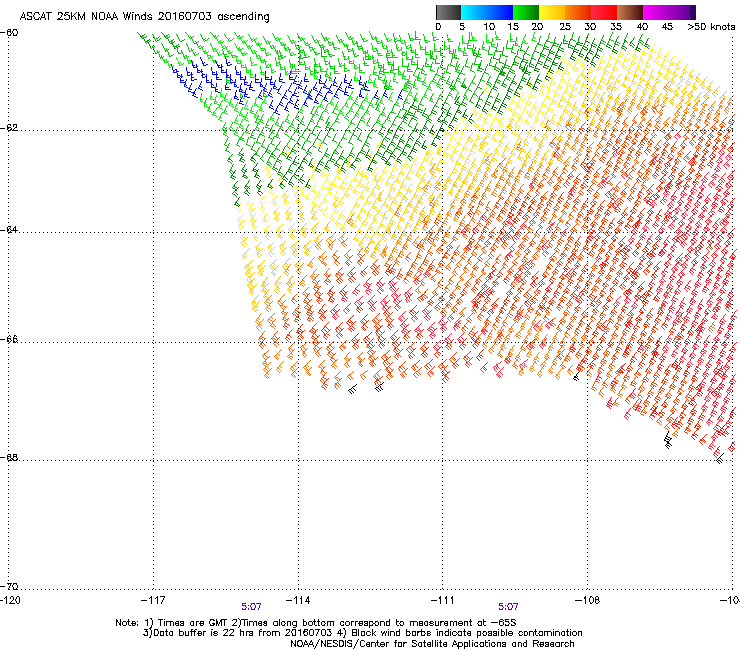Click the legend value '35'

[x=616, y=27]
